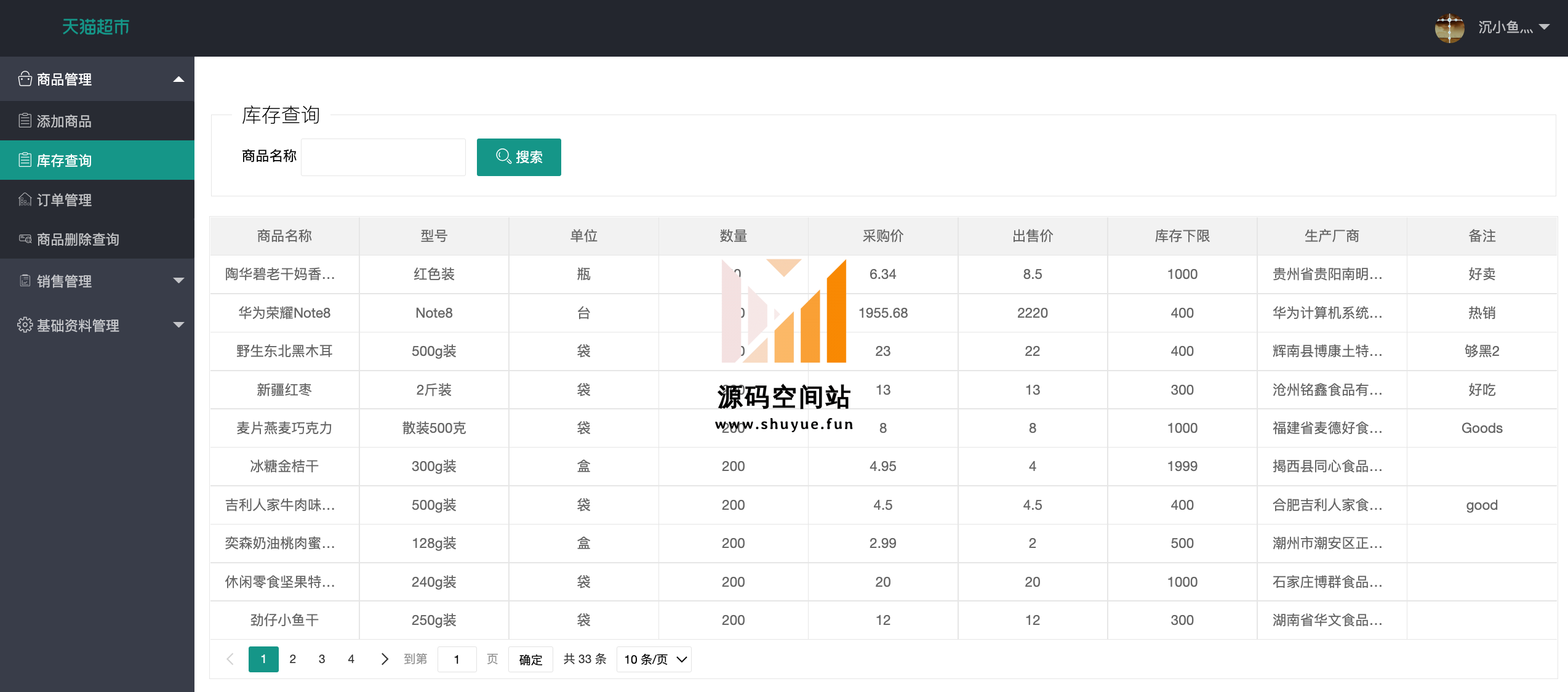Click the 库存查询 sidebar icon
1568x692 pixels.
pos(25,160)
